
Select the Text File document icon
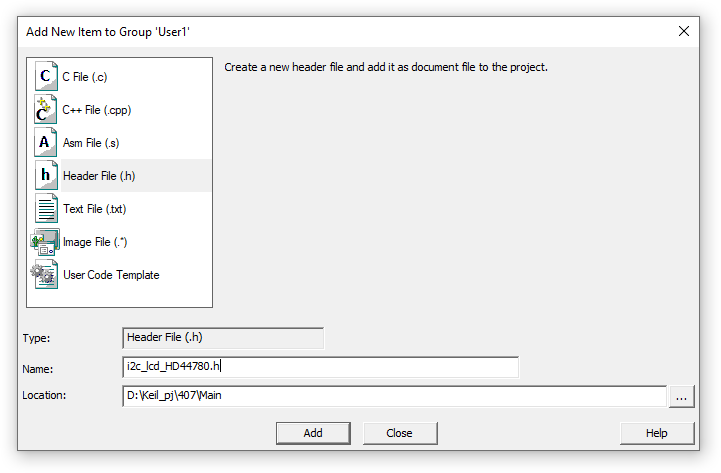pos(46,208)
